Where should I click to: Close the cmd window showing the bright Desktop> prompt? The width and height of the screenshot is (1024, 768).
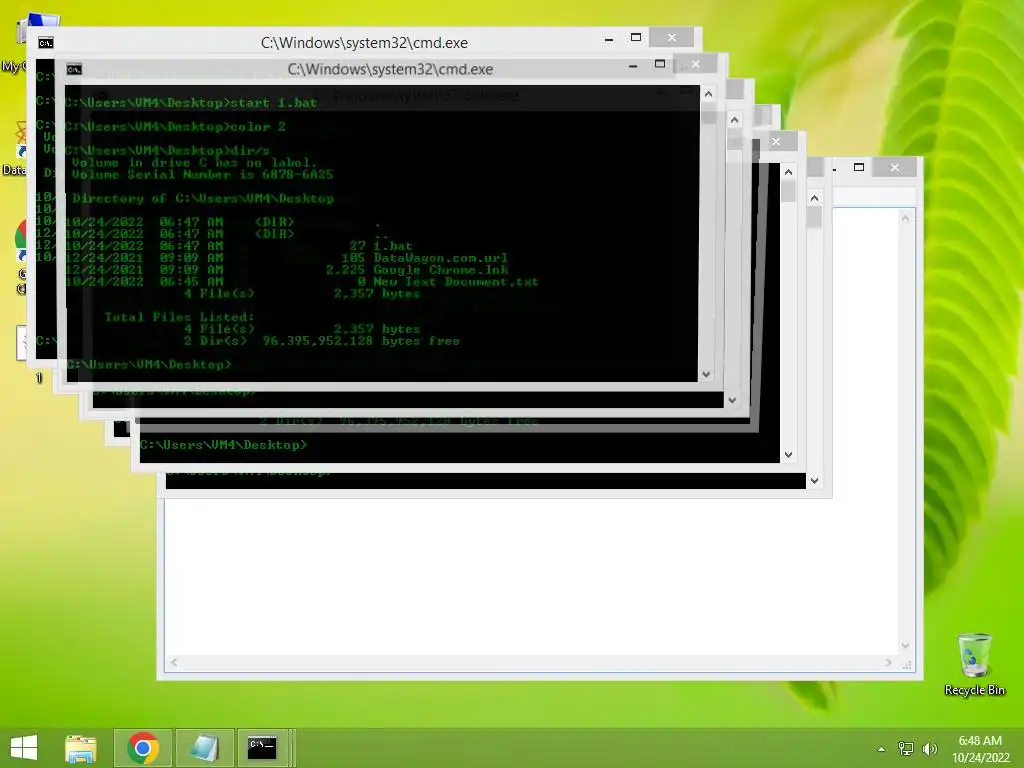coord(776,141)
